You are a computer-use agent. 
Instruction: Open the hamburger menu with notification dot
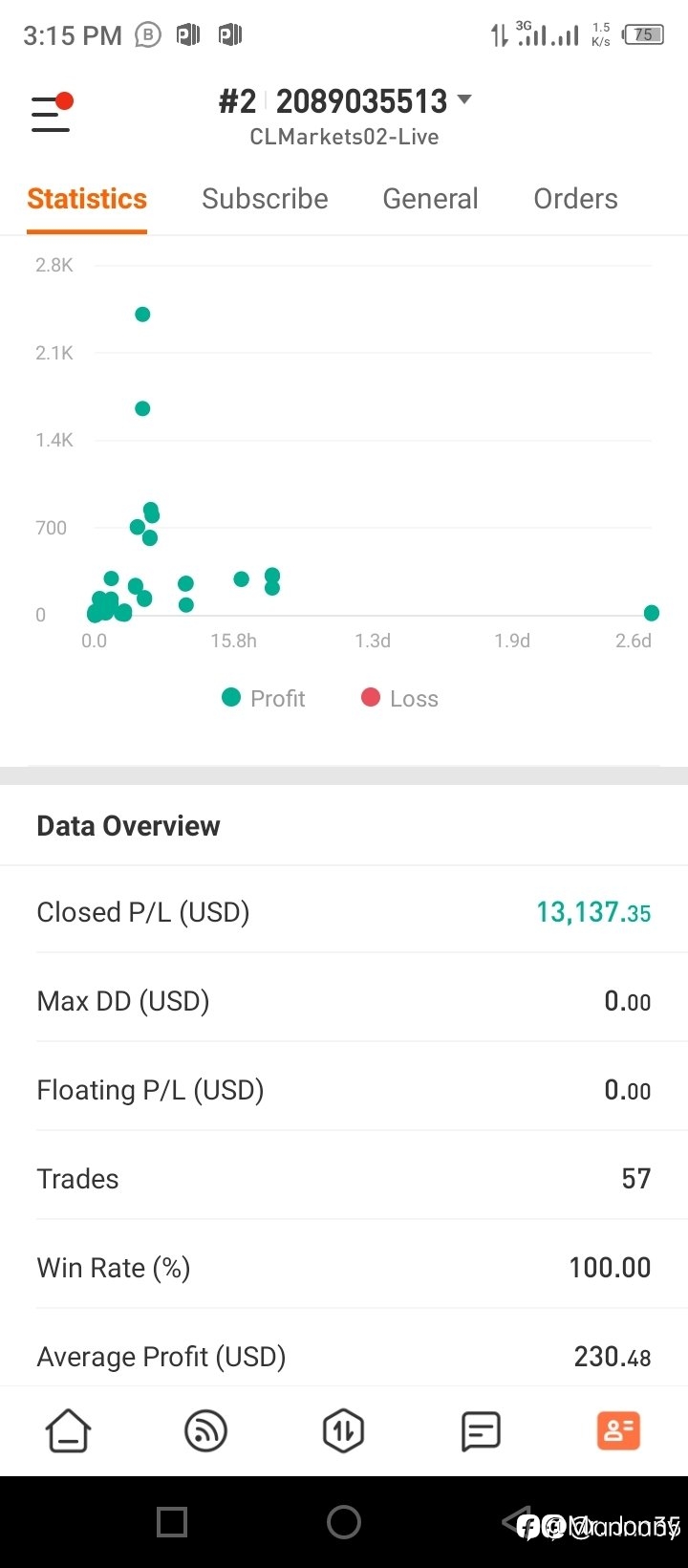pos(52,112)
